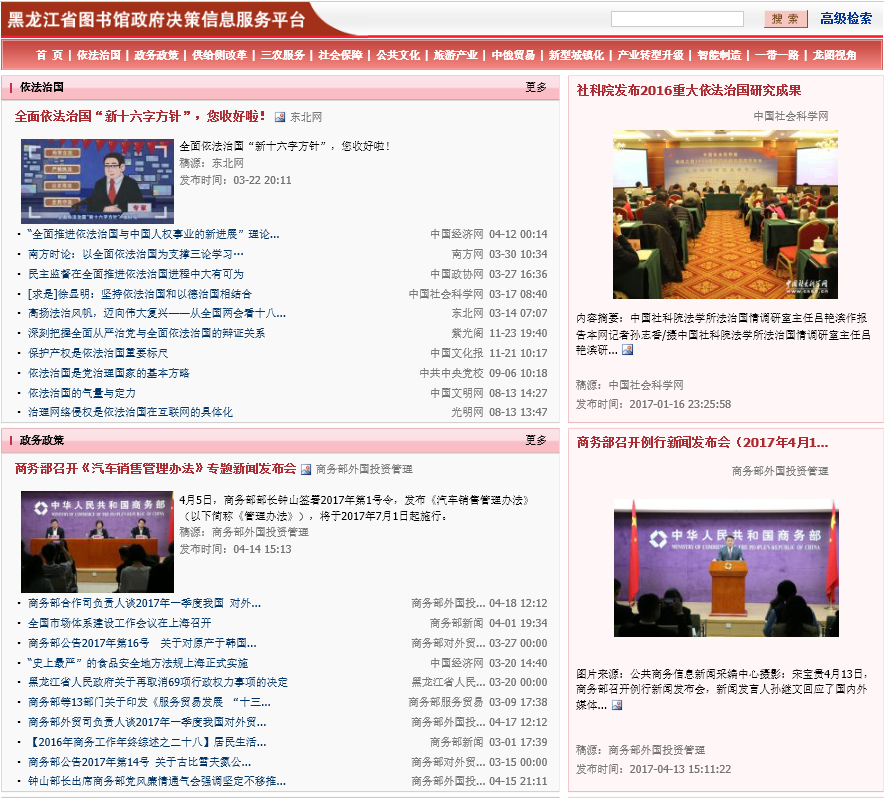Open article 商务部等13部门关于印发《服务贸易发展
The image size is (884, 798).
149,702
